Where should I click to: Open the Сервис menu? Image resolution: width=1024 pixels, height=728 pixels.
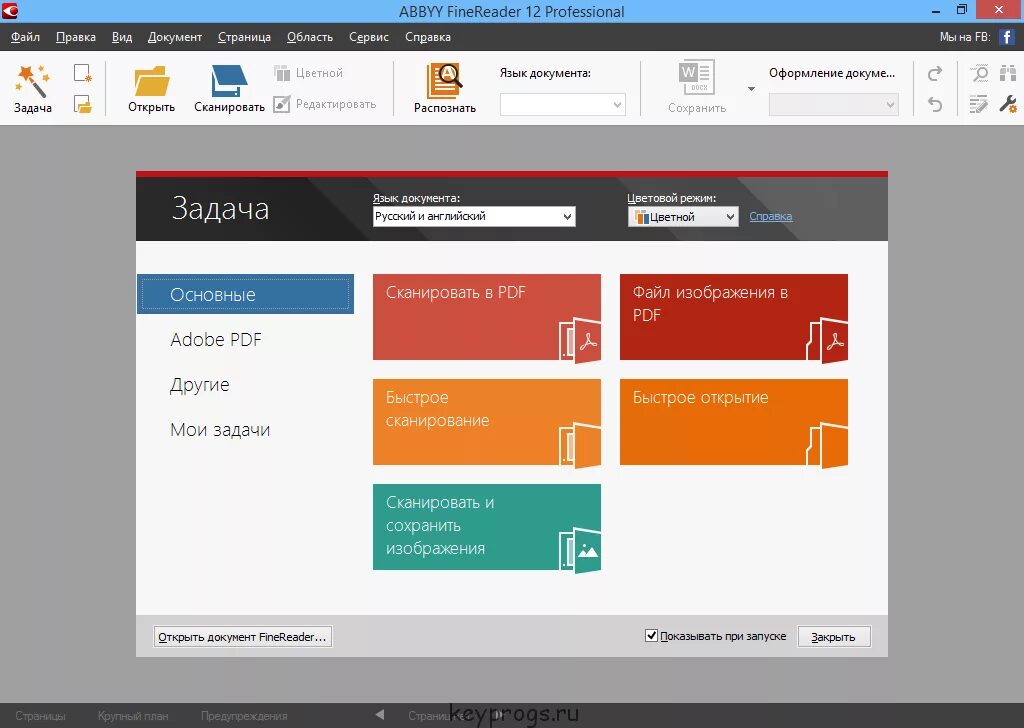pos(368,37)
